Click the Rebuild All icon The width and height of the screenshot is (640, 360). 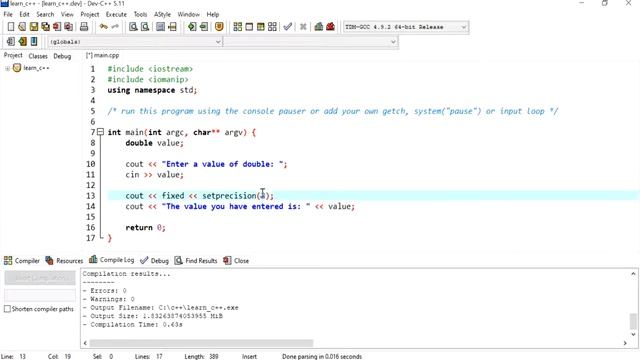pyautogui.click(x=272, y=27)
